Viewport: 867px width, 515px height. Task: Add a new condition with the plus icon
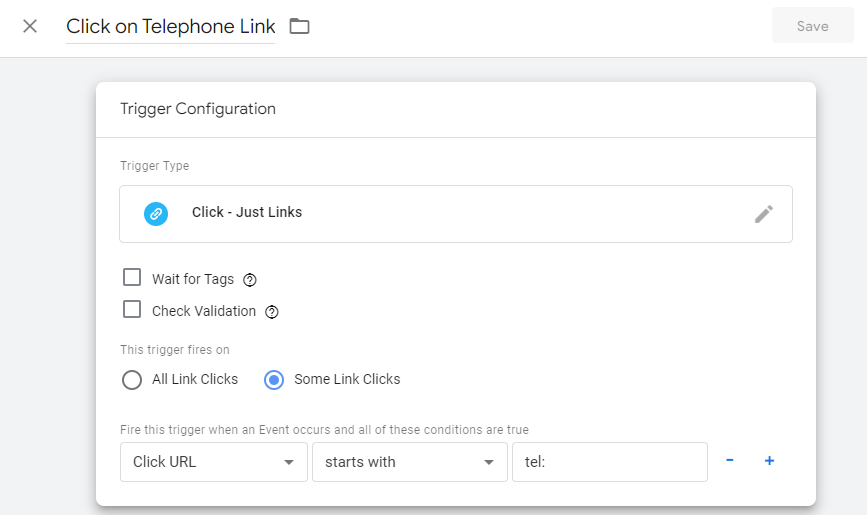(x=769, y=460)
